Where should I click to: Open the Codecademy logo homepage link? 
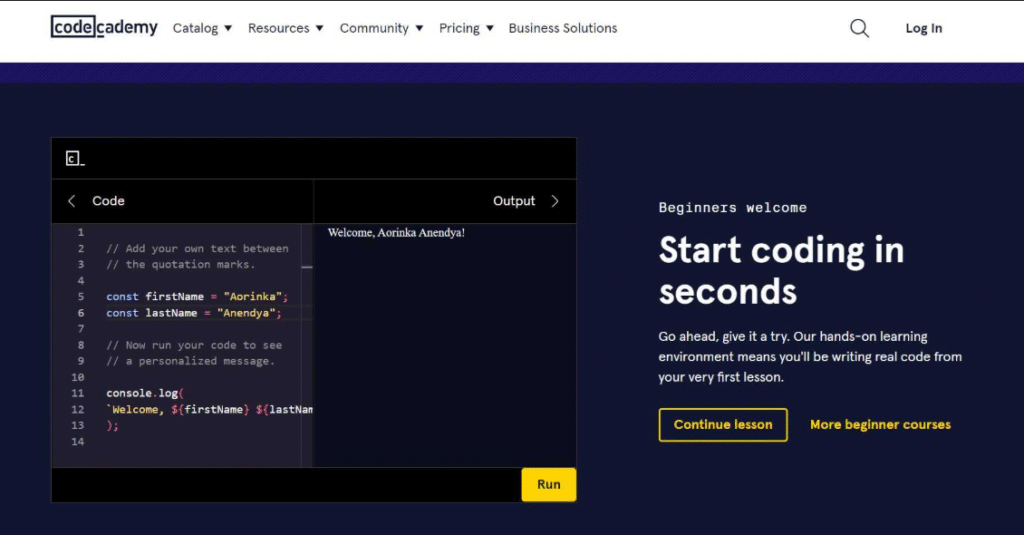click(x=104, y=27)
